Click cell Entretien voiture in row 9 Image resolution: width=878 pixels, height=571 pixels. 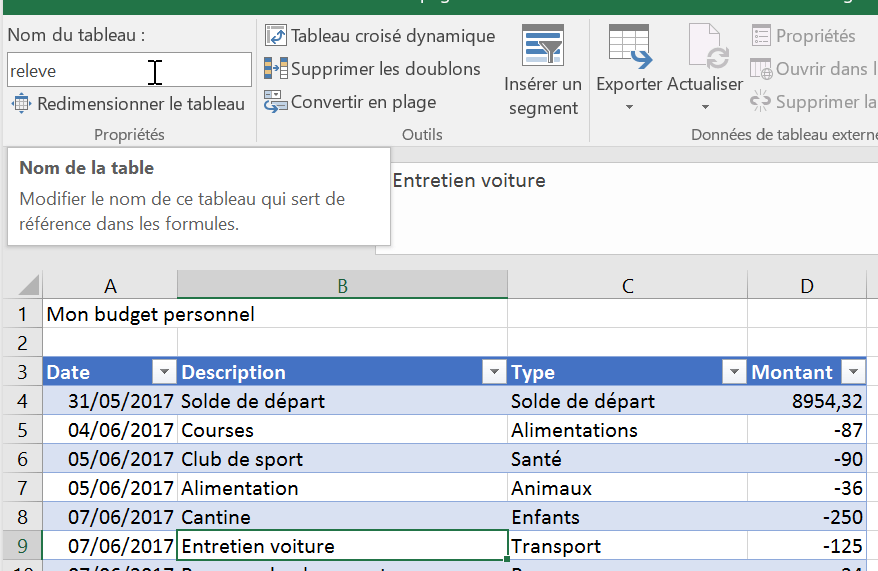[342, 546]
